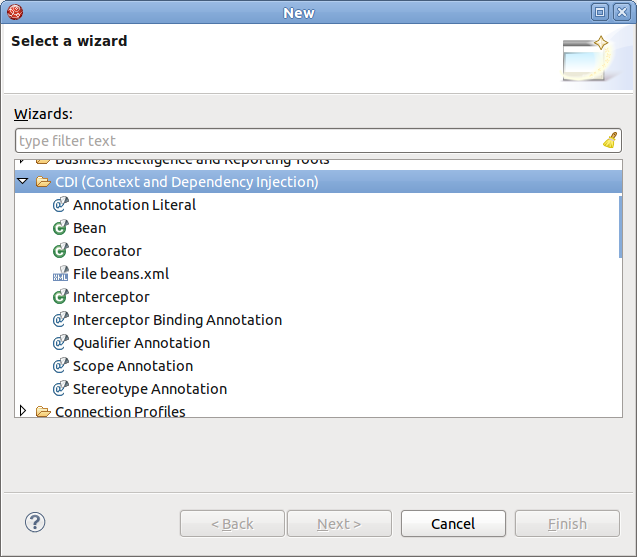Click the Stereotype Annotation icon
This screenshot has width=637, height=557.
click(x=60, y=389)
